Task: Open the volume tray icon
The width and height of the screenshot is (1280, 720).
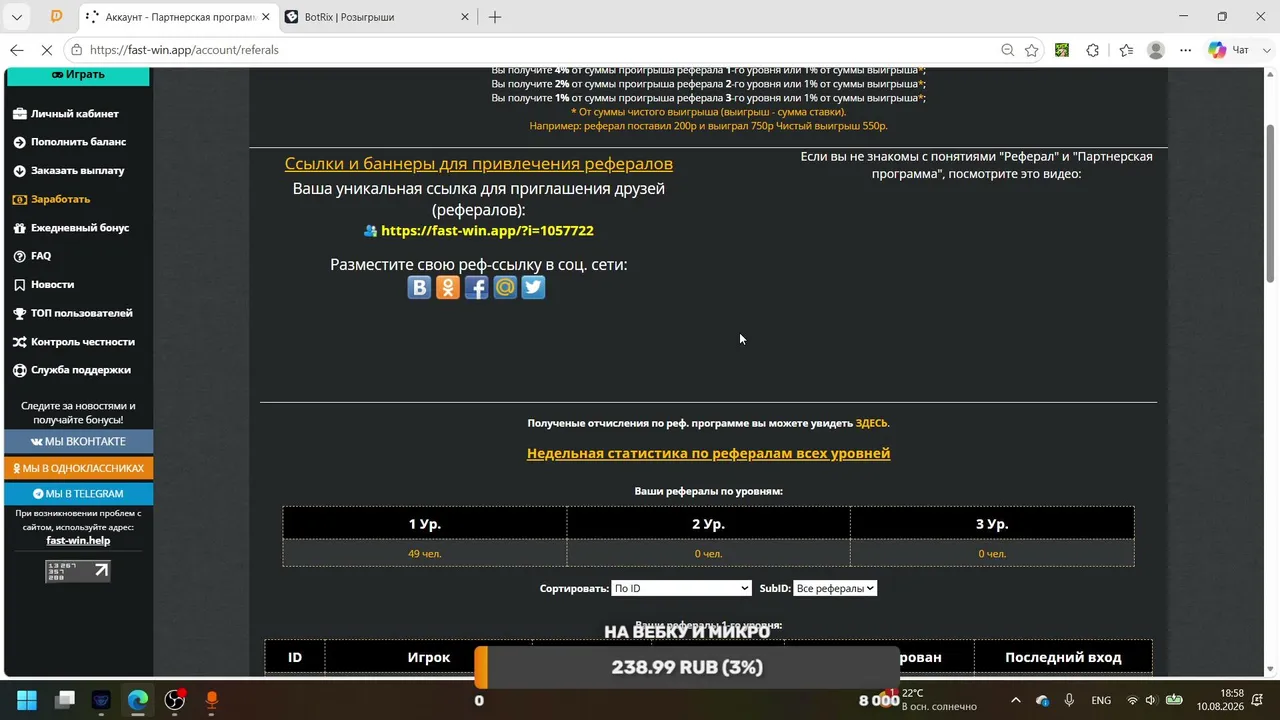Action: pos(1151,700)
